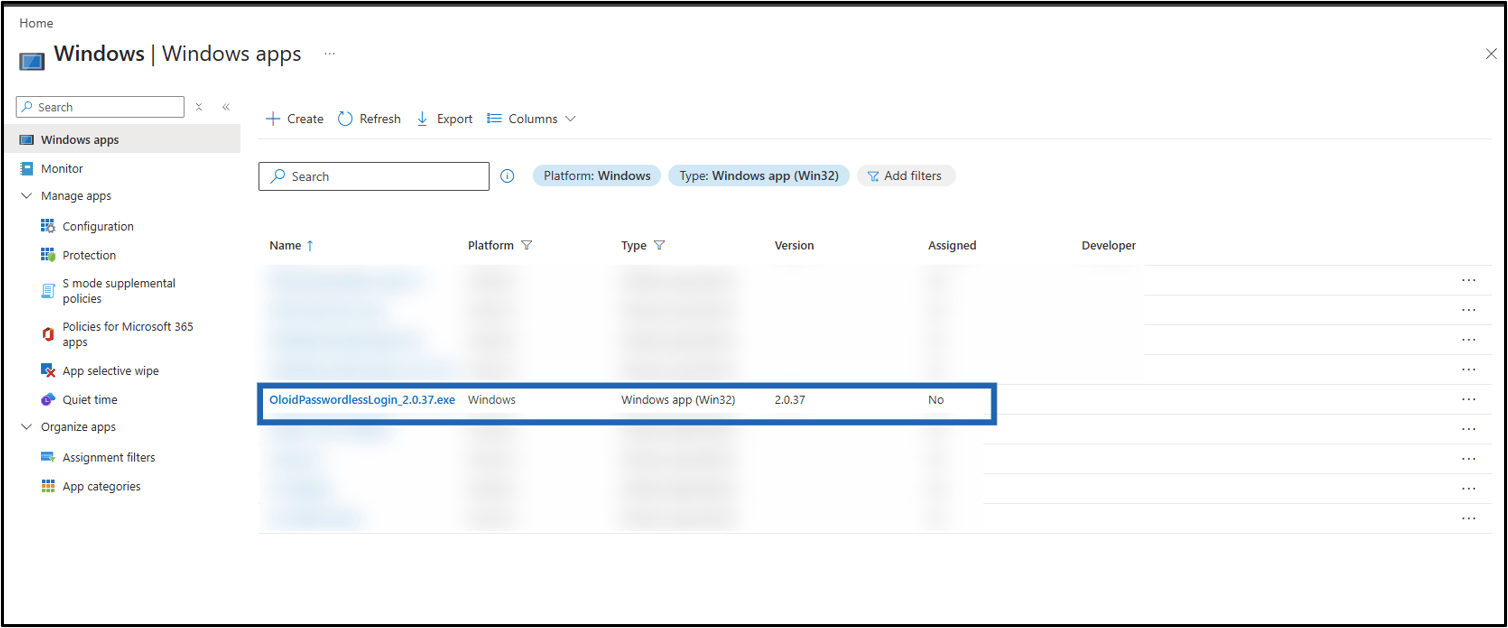Collapse the Organize apps section
This screenshot has width=1508, height=628.
tap(27, 427)
